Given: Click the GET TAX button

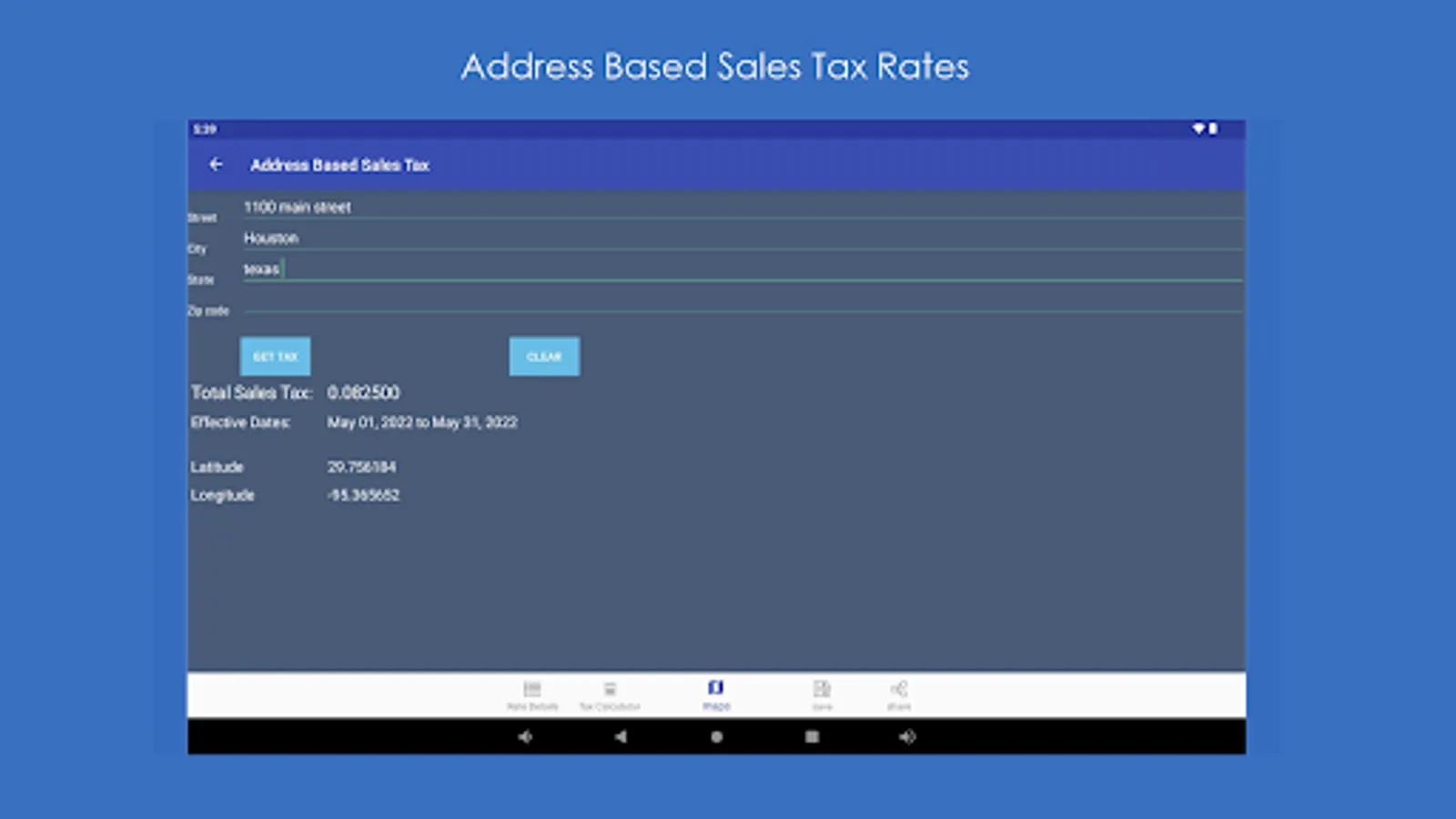Looking at the screenshot, I should pos(276,357).
